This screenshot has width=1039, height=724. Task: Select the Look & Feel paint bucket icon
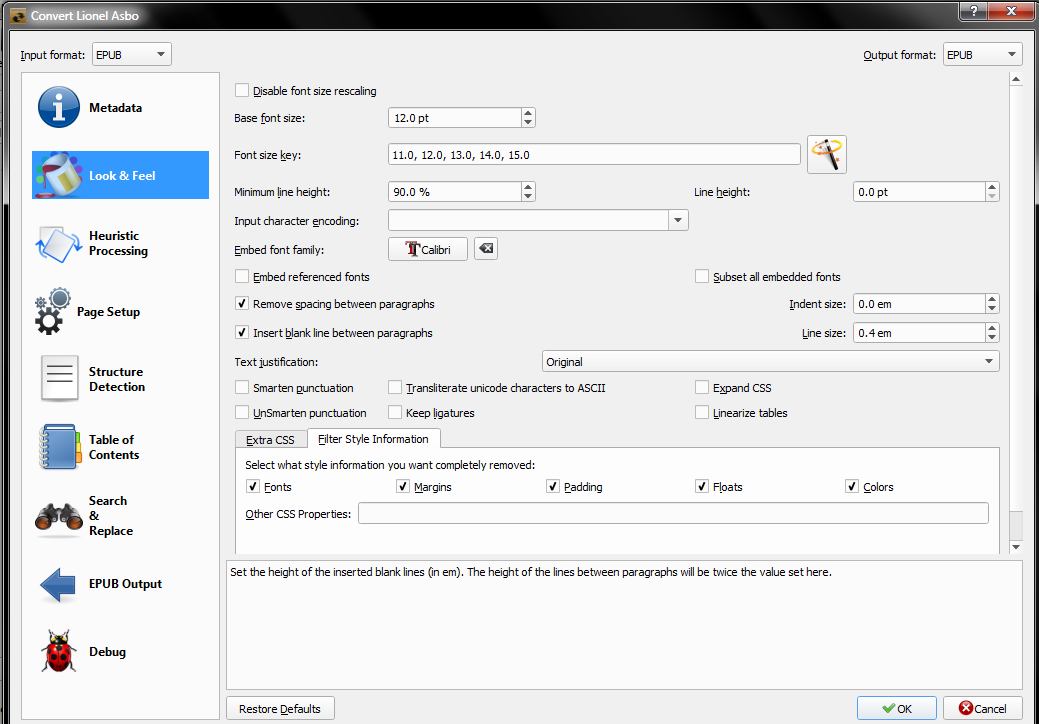click(58, 175)
